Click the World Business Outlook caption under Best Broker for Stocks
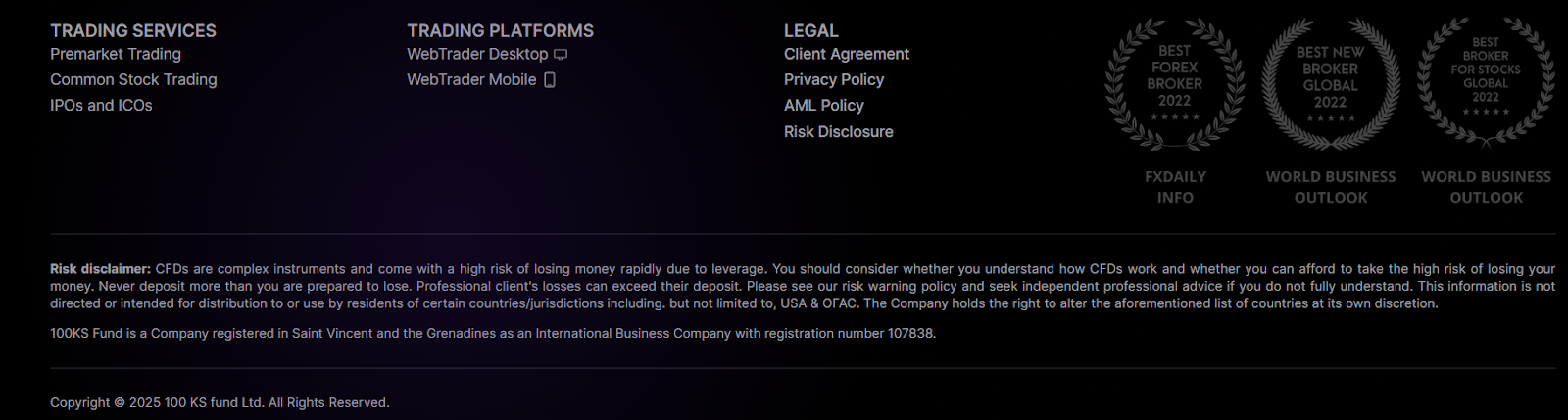Screen dimensions: 1568x420 [1487, 187]
